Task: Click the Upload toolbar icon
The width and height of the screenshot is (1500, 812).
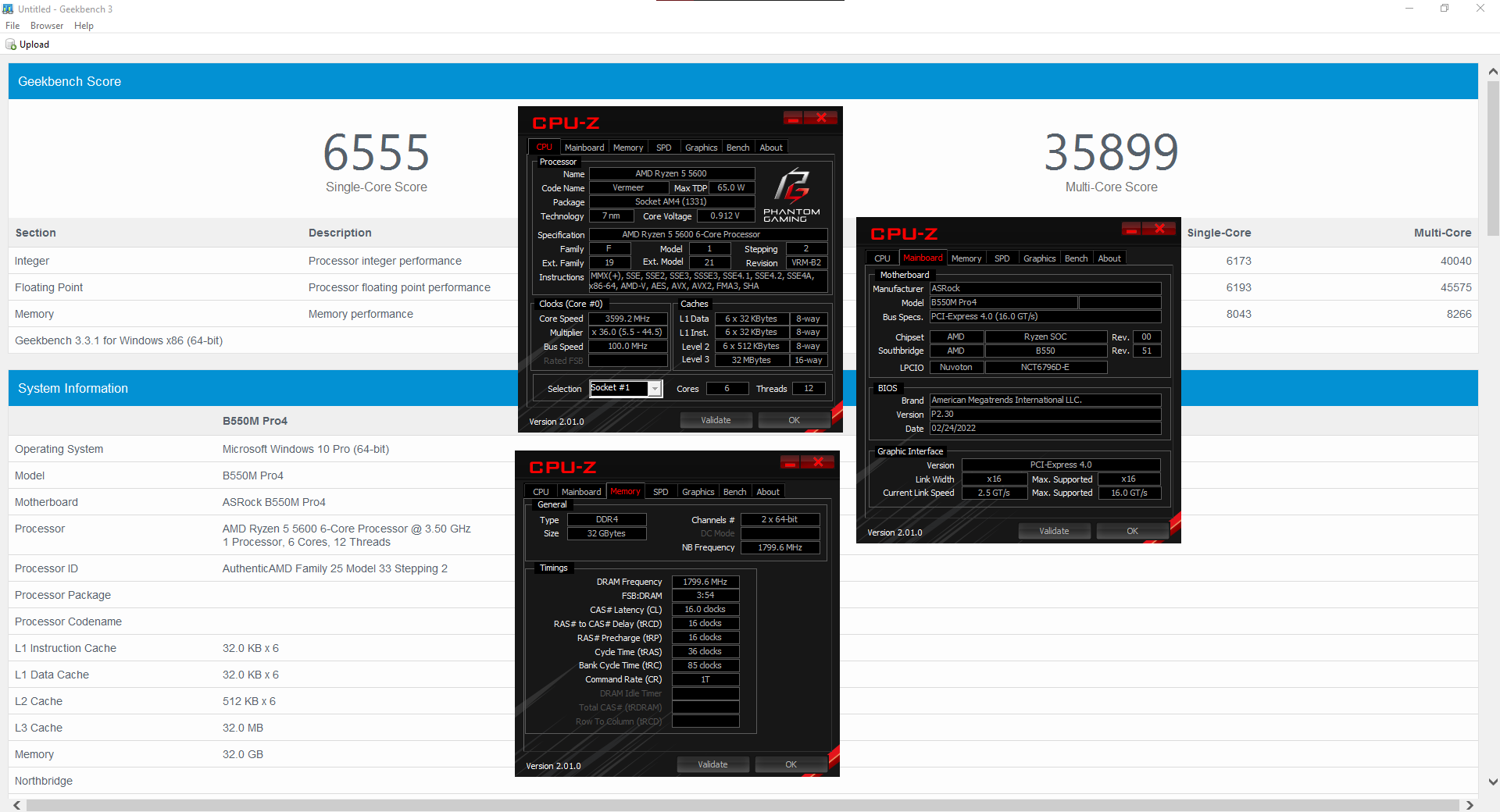Action: (x=11, y=45)
